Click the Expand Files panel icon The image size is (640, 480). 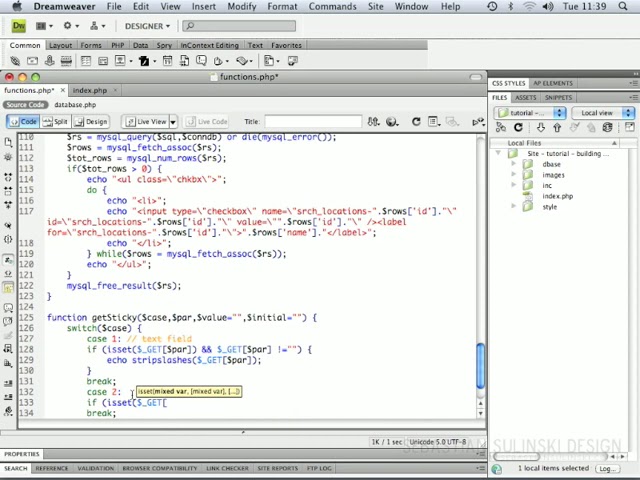pyautogui.click(x=629, y=127)
